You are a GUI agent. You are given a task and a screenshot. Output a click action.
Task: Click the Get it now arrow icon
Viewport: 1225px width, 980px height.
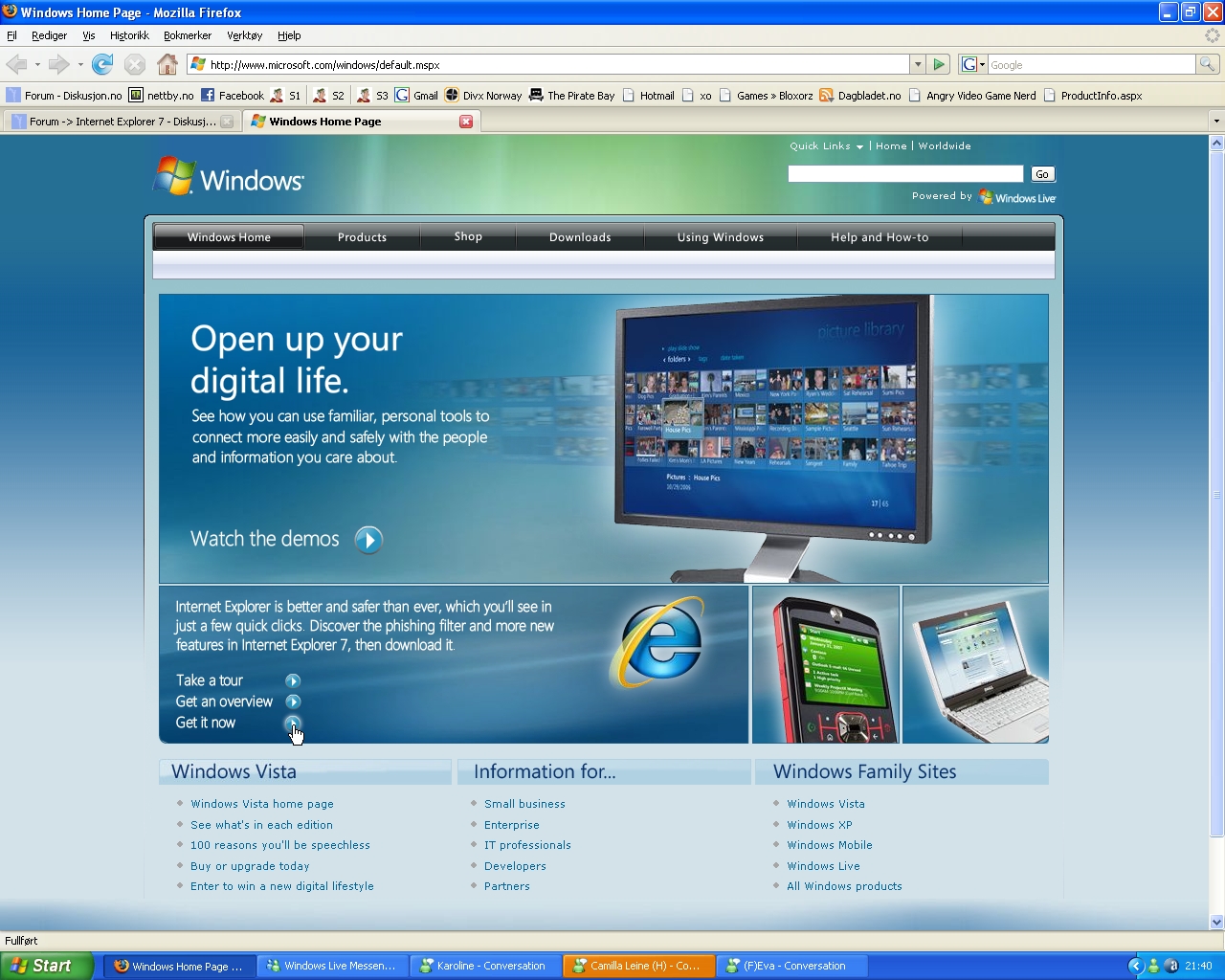pos(293,723)
